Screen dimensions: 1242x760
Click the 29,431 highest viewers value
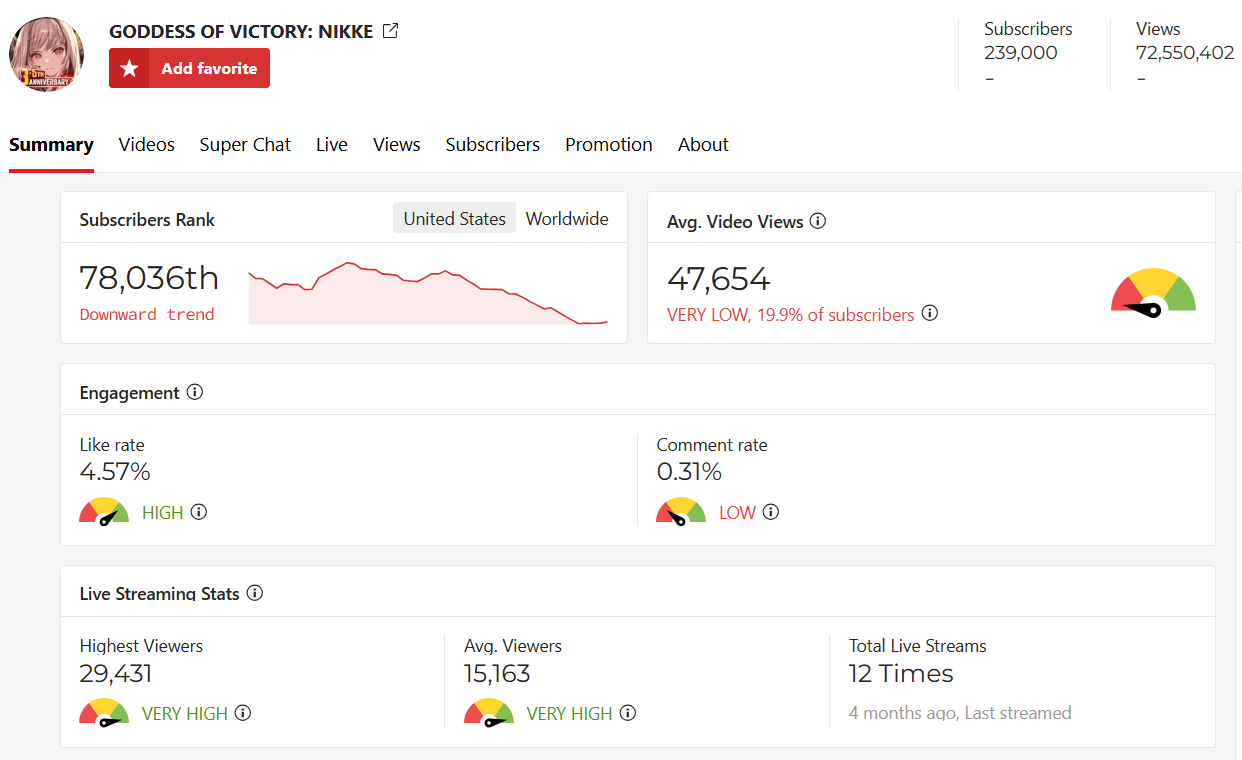[116, 673]
